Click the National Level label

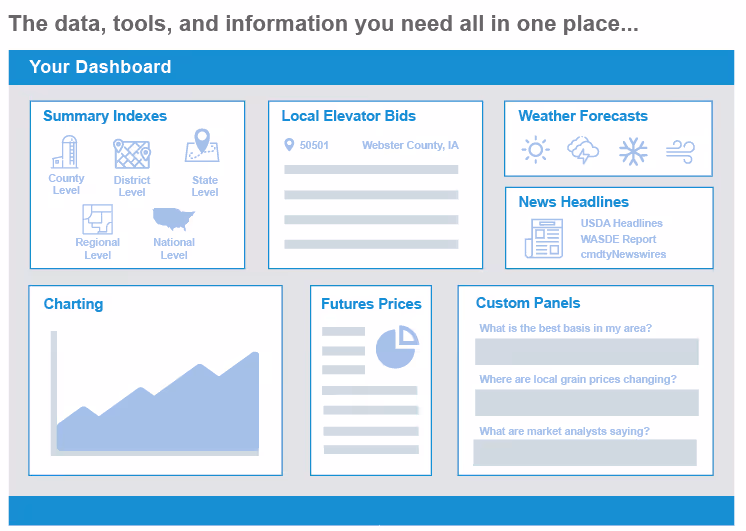tap(174, 248)
